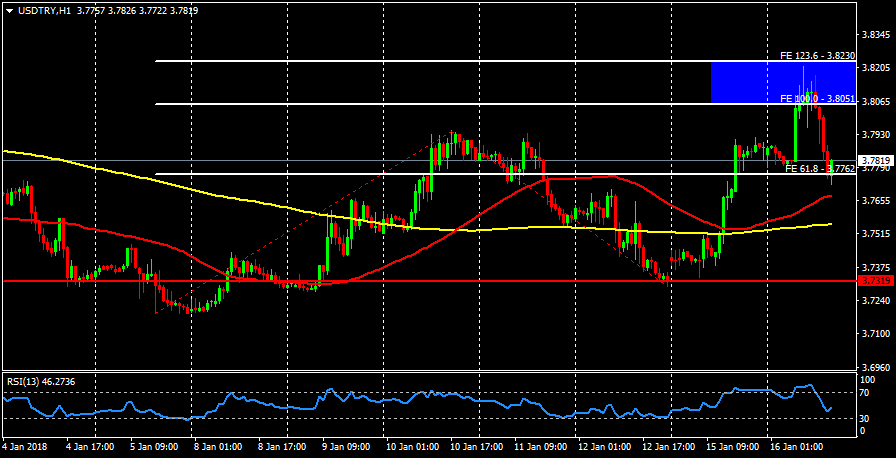Click the 16 Jan 01:00 time label
896x458 pixels.
tap(799, 447)
